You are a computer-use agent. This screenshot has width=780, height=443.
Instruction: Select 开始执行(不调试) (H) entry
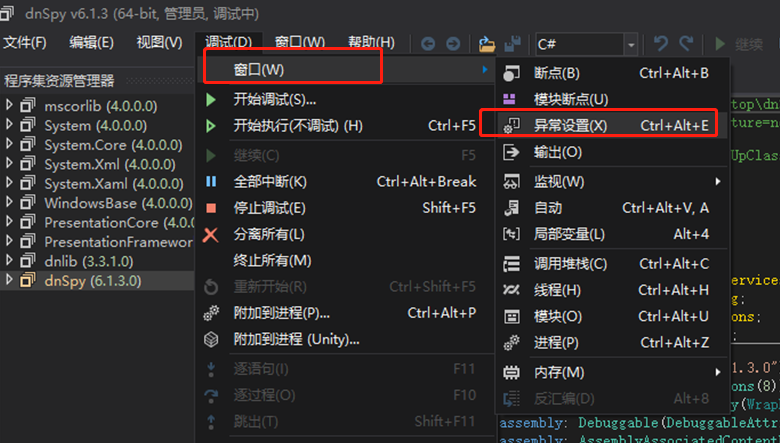tap(346, 126)
